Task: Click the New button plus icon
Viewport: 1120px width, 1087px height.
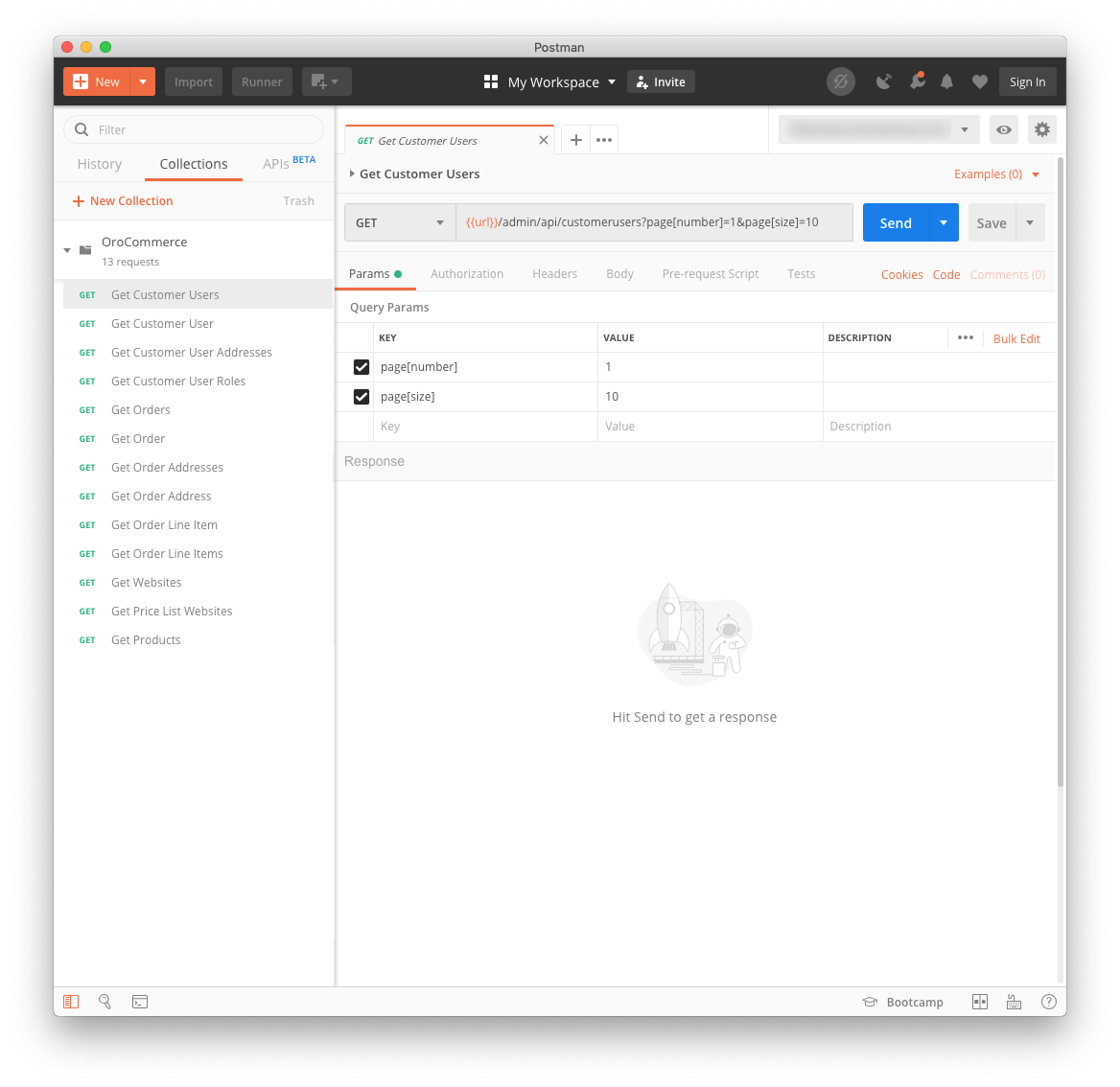Action: (81, 82)
